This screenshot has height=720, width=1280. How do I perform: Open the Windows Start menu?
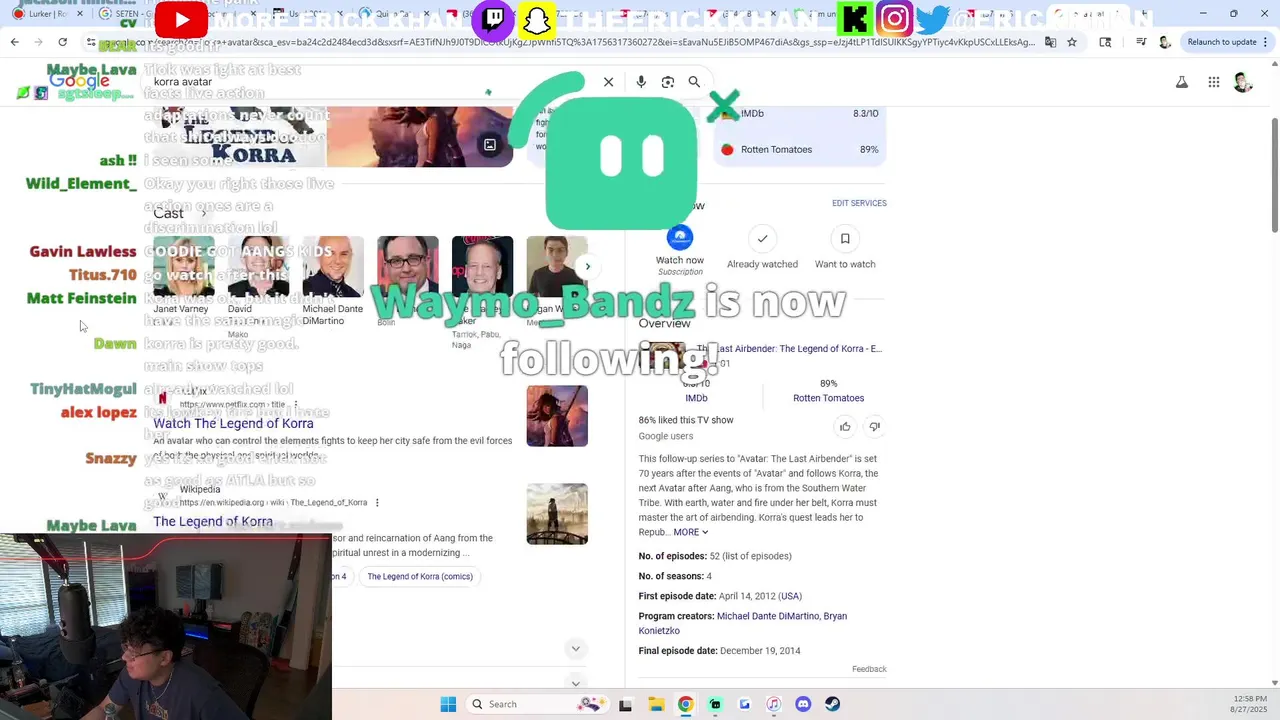448,704
